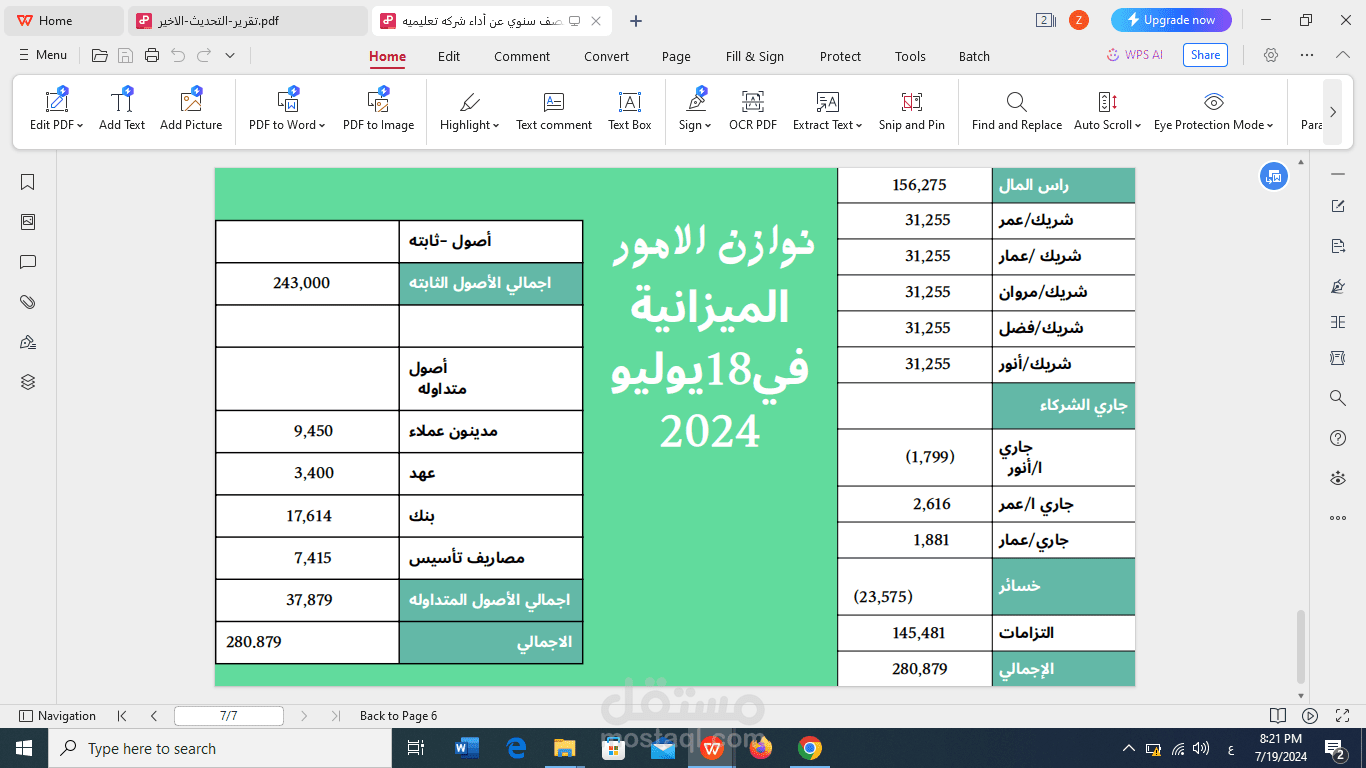Start PDF to Image conversion
The width and height of the screenshot is (1366, 768).
(378, 110)
